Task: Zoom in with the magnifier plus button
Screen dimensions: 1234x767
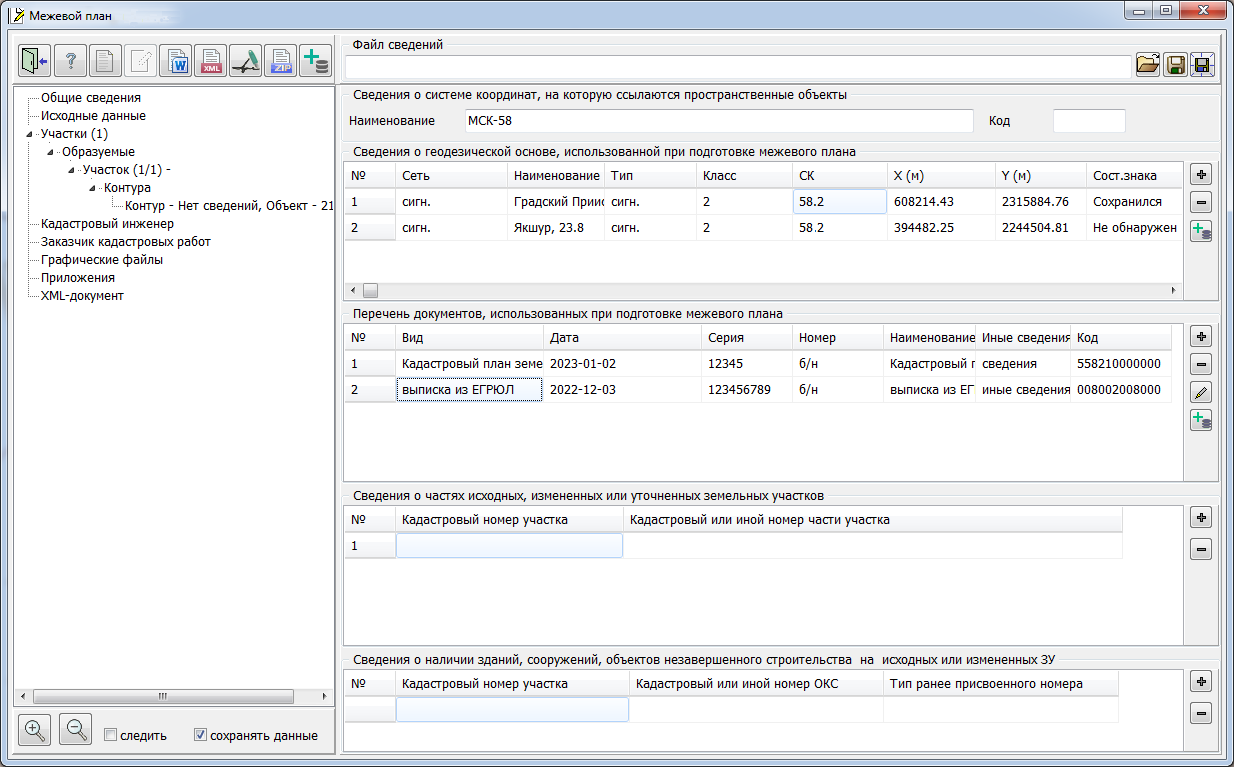Action: 34,730
